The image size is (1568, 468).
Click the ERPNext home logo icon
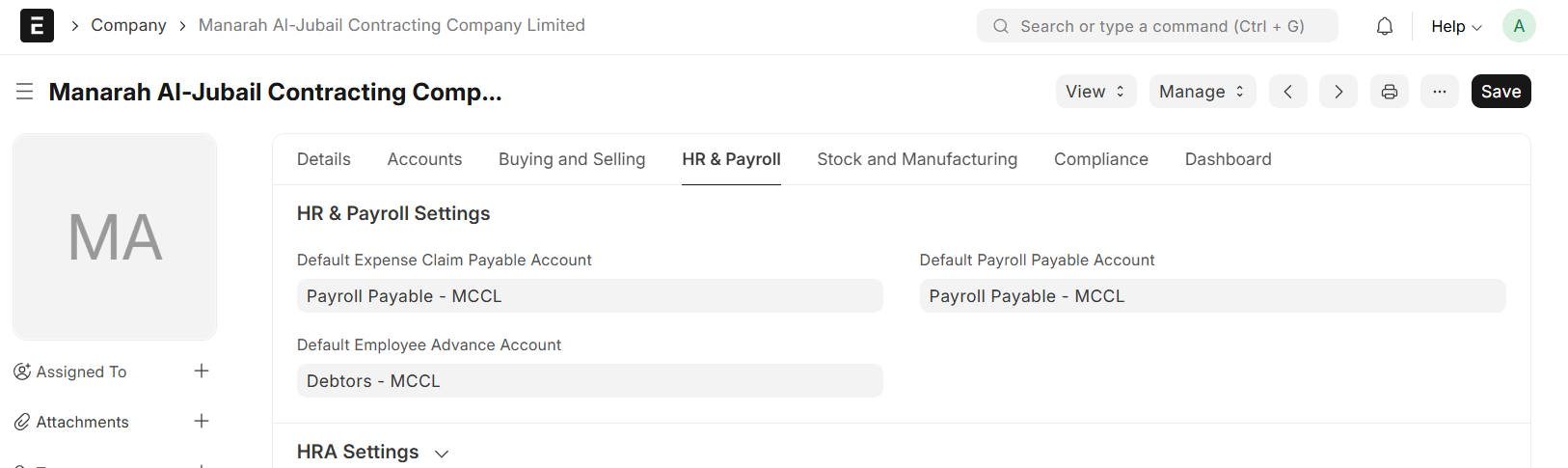tap(37, 26)
